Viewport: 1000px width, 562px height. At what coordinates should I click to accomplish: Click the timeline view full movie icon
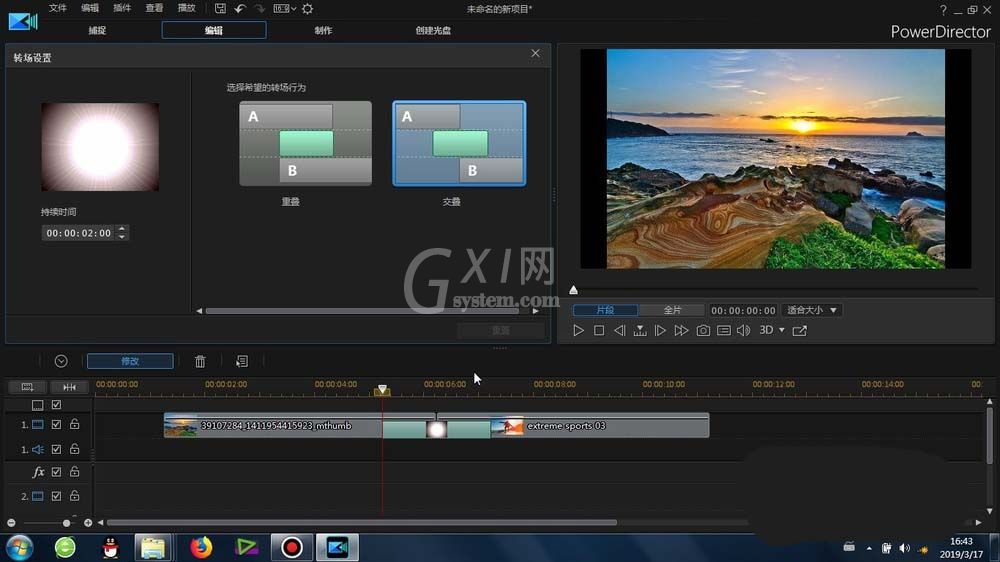tap(27, 387)
